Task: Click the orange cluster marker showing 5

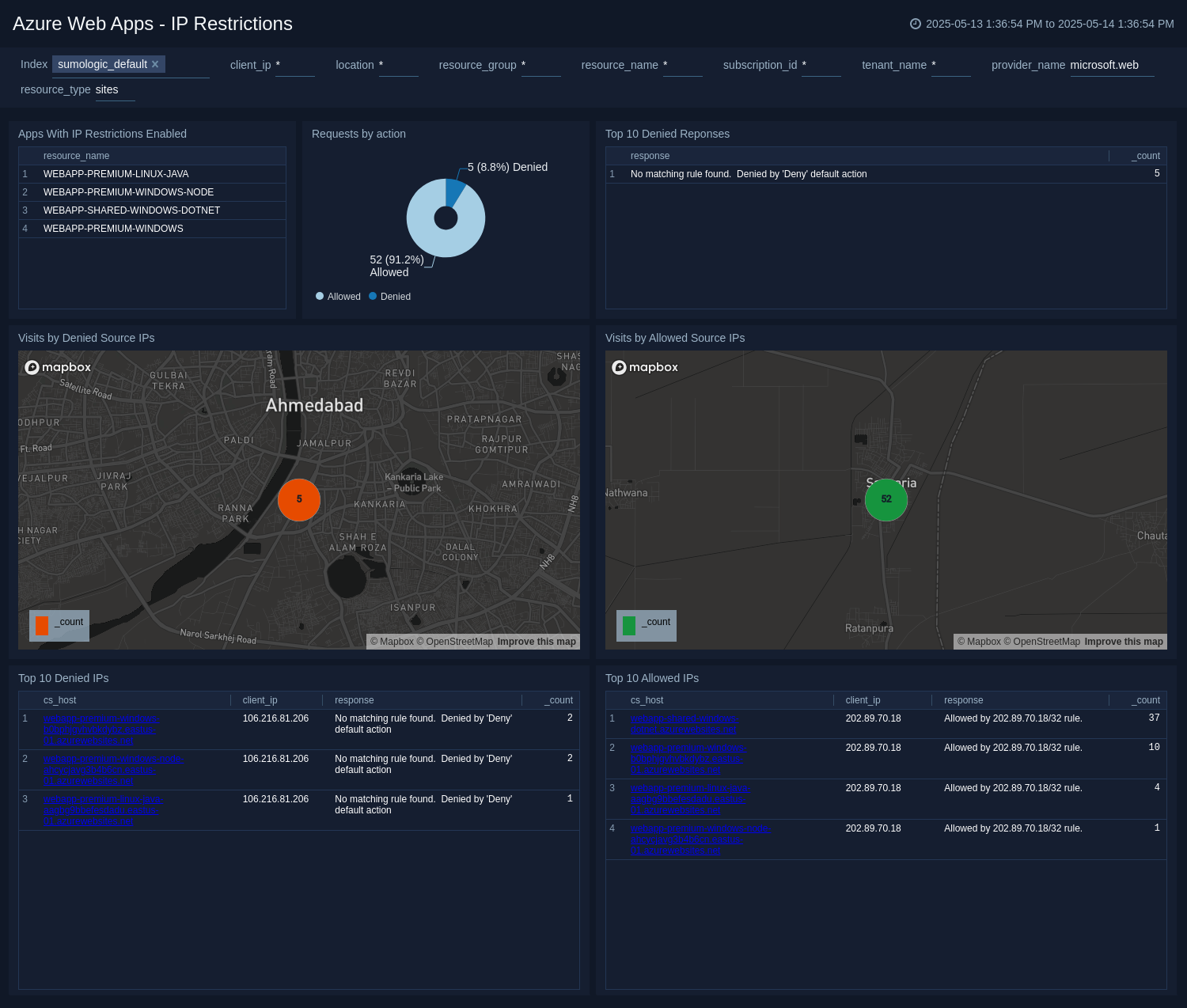Action: (299, 499)
